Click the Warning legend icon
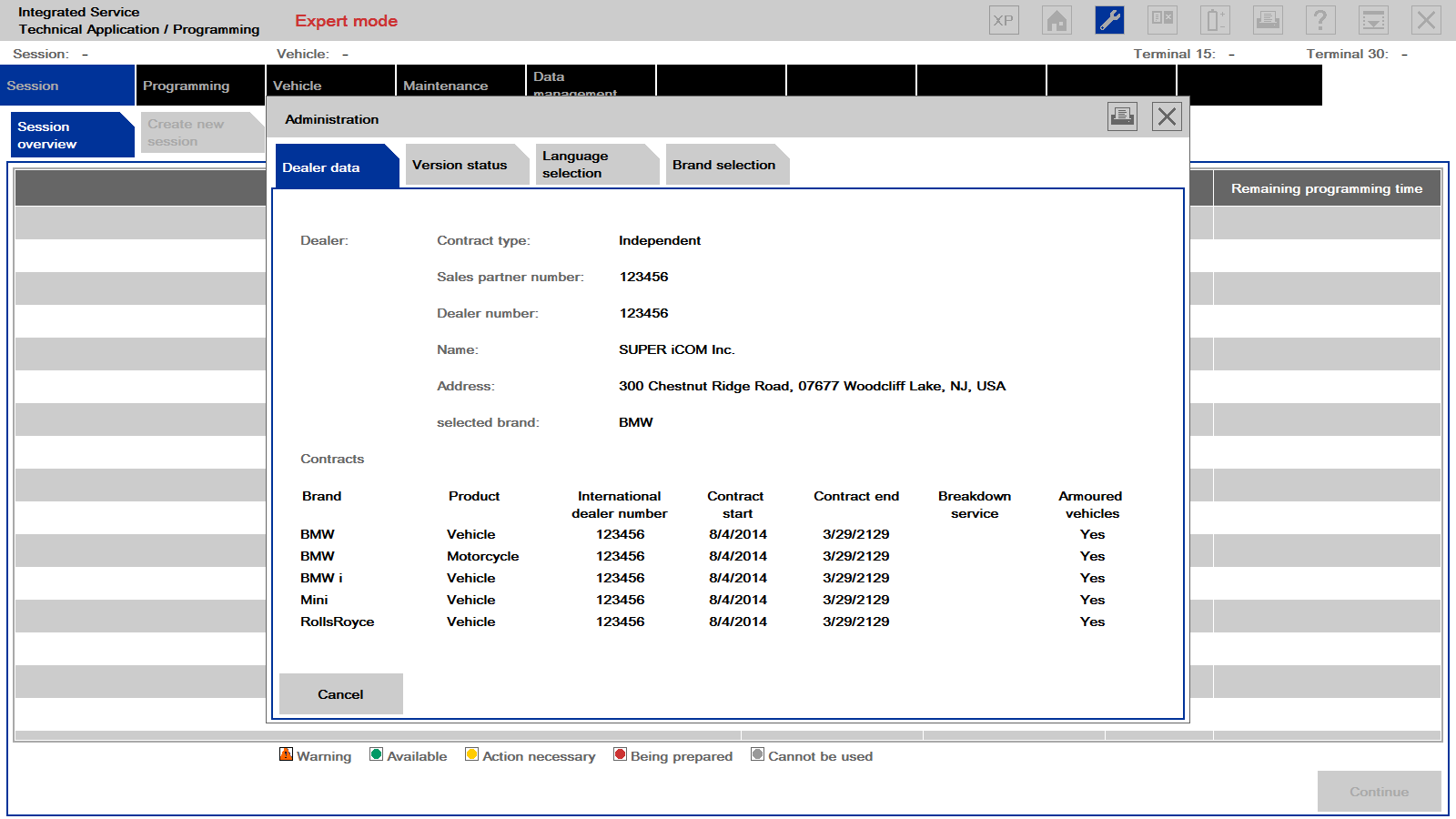The width and height of the screenshot is (1456, 819). click(x=286, y=754)
